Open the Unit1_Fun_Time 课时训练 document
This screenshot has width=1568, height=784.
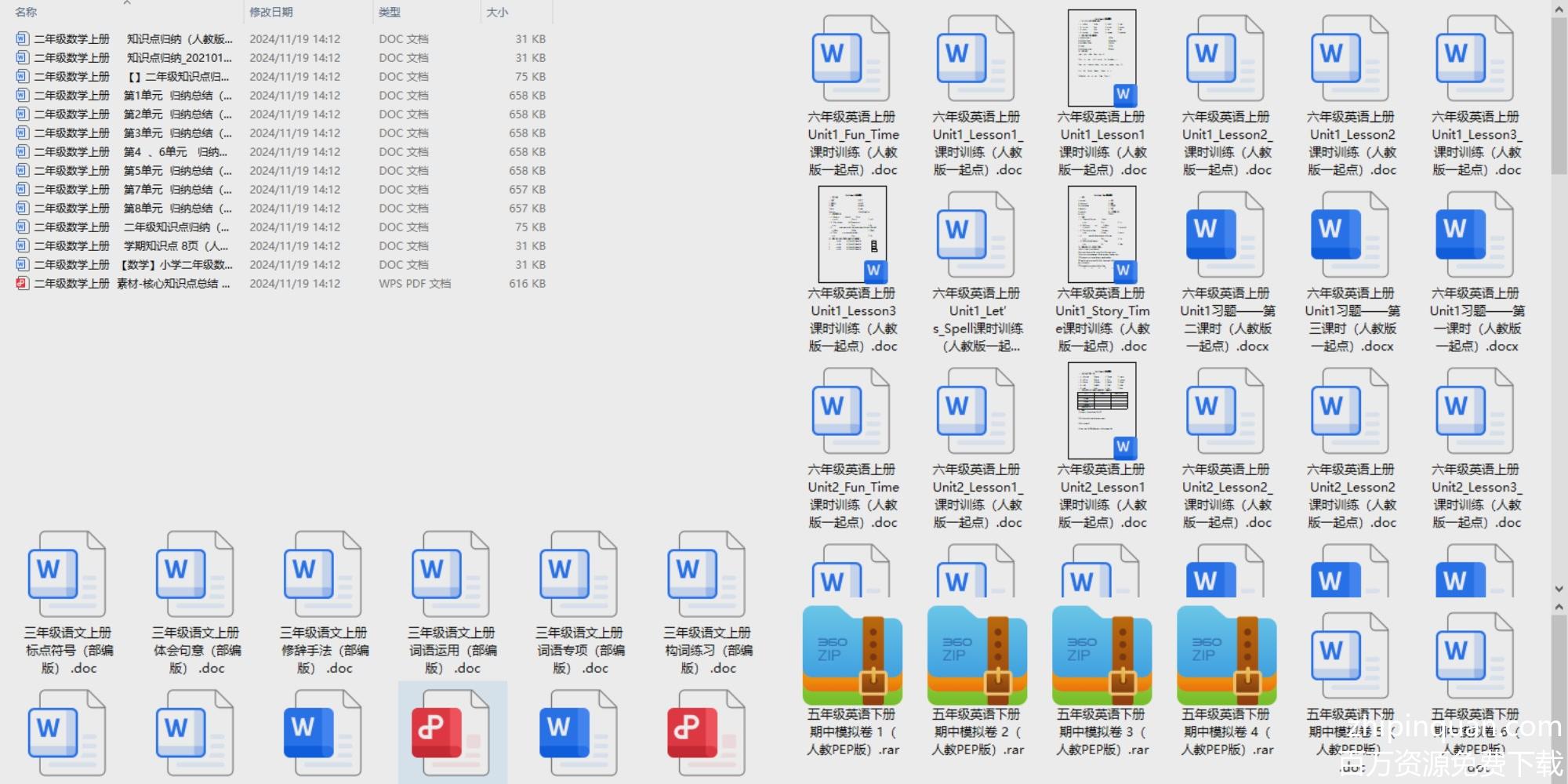click(852, 59)
